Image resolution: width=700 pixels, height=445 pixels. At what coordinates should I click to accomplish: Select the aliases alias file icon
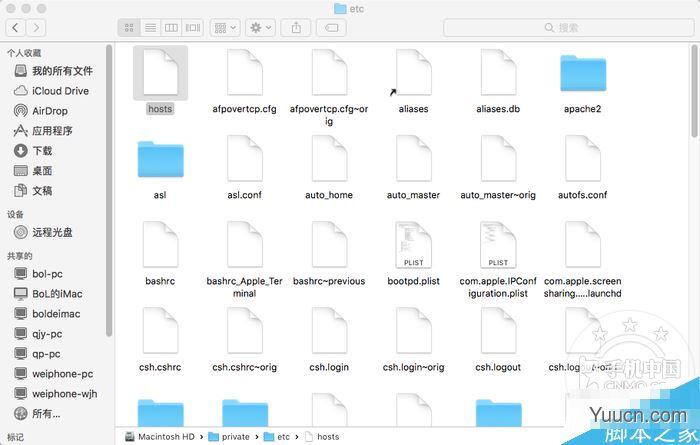pyautogui.click(x=413, y=72)
